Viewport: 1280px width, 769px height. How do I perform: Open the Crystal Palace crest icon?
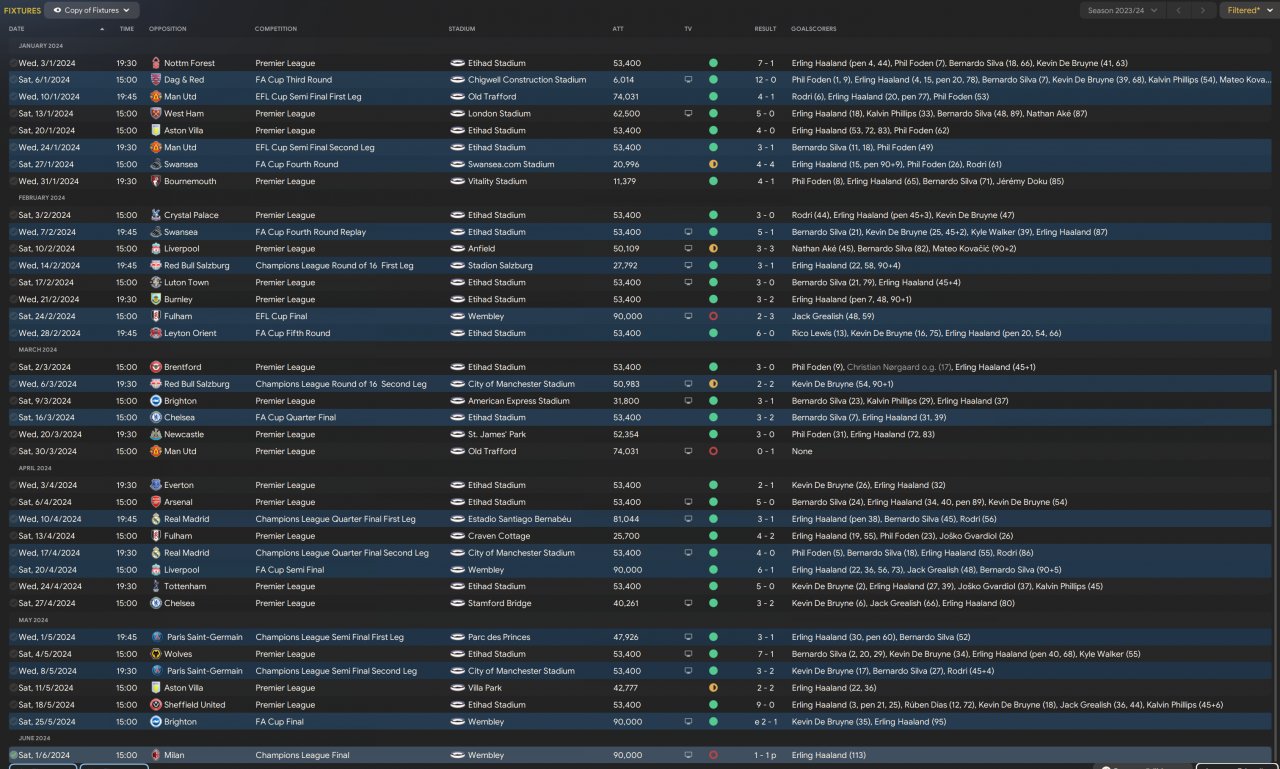(x=156, y=215)
